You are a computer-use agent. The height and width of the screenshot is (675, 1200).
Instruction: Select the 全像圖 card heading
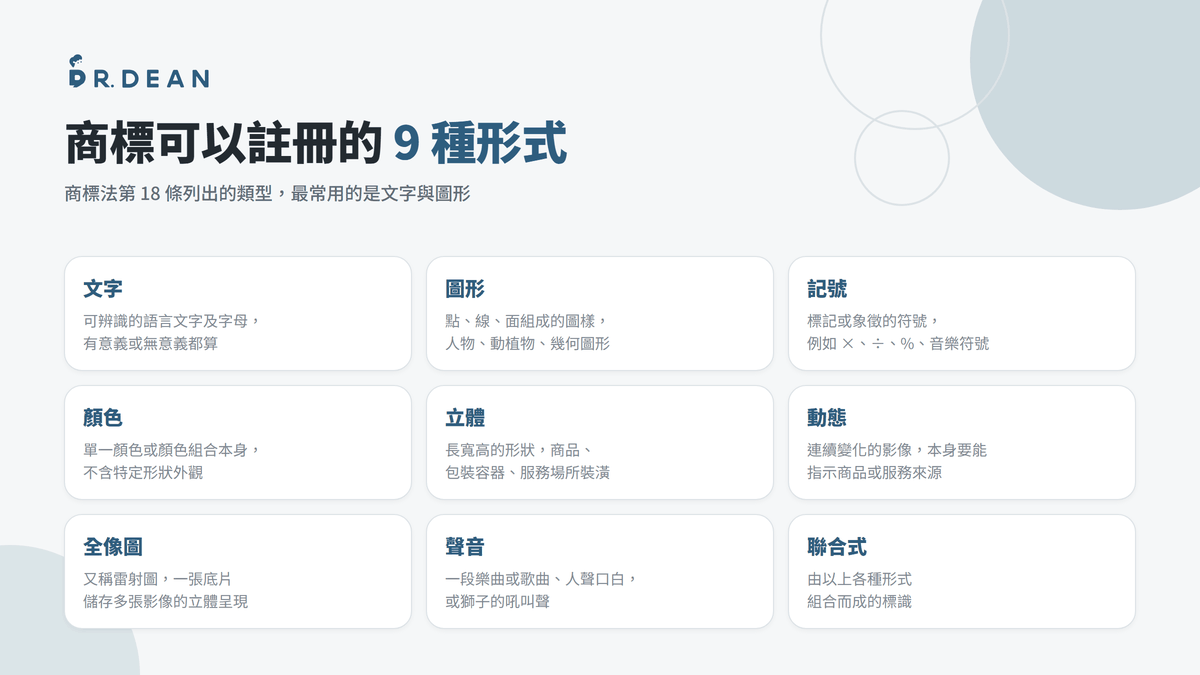(x=113, y=547)
